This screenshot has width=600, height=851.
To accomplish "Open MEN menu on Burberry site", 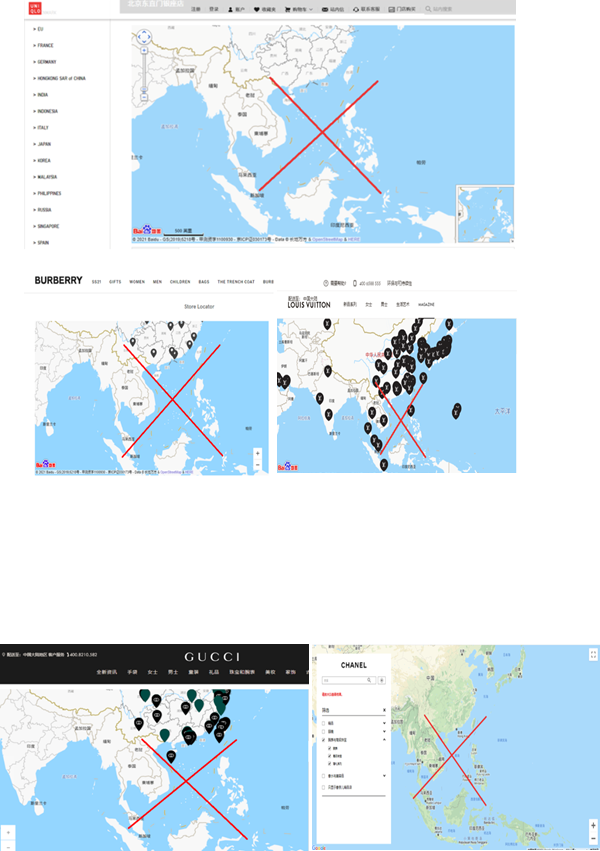I will (157, 282).
